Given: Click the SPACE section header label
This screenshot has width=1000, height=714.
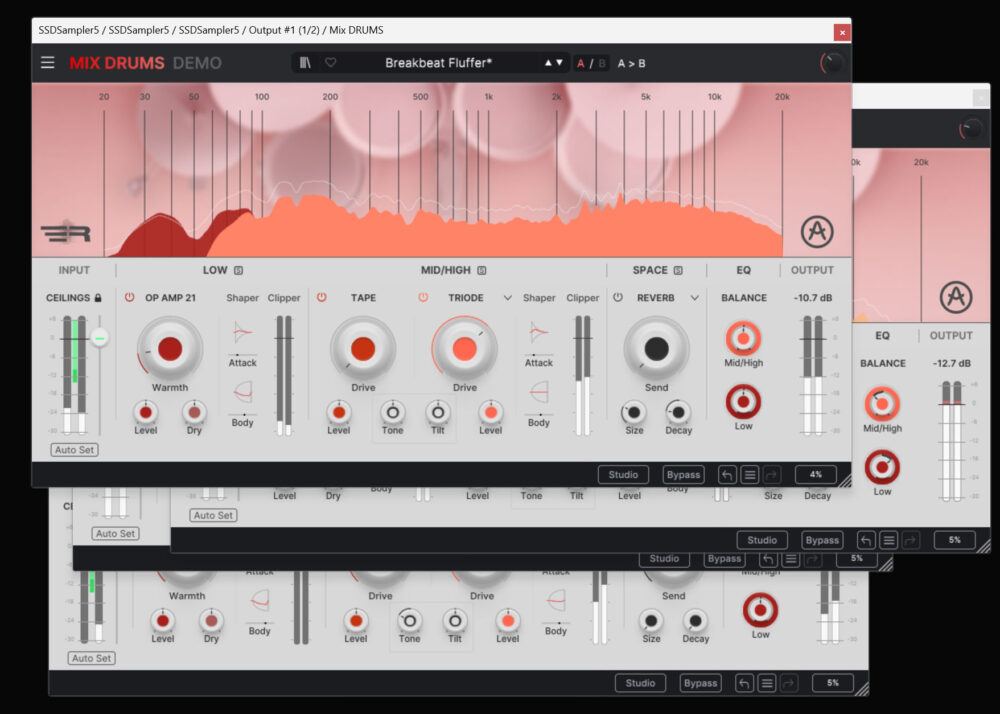Looking at the screenshot, I should pyautogui.click(x=650, y=270).
